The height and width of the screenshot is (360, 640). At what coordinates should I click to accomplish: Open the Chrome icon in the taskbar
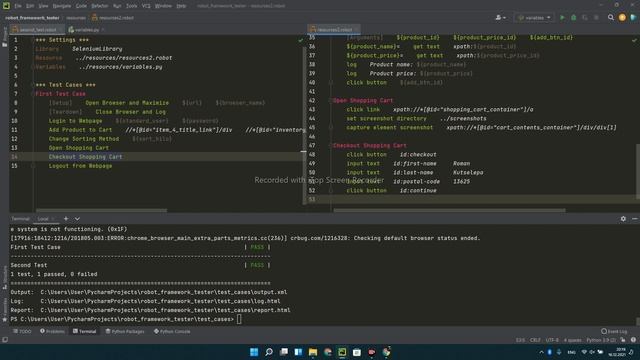pyautogui.click(x=386, y=352)
